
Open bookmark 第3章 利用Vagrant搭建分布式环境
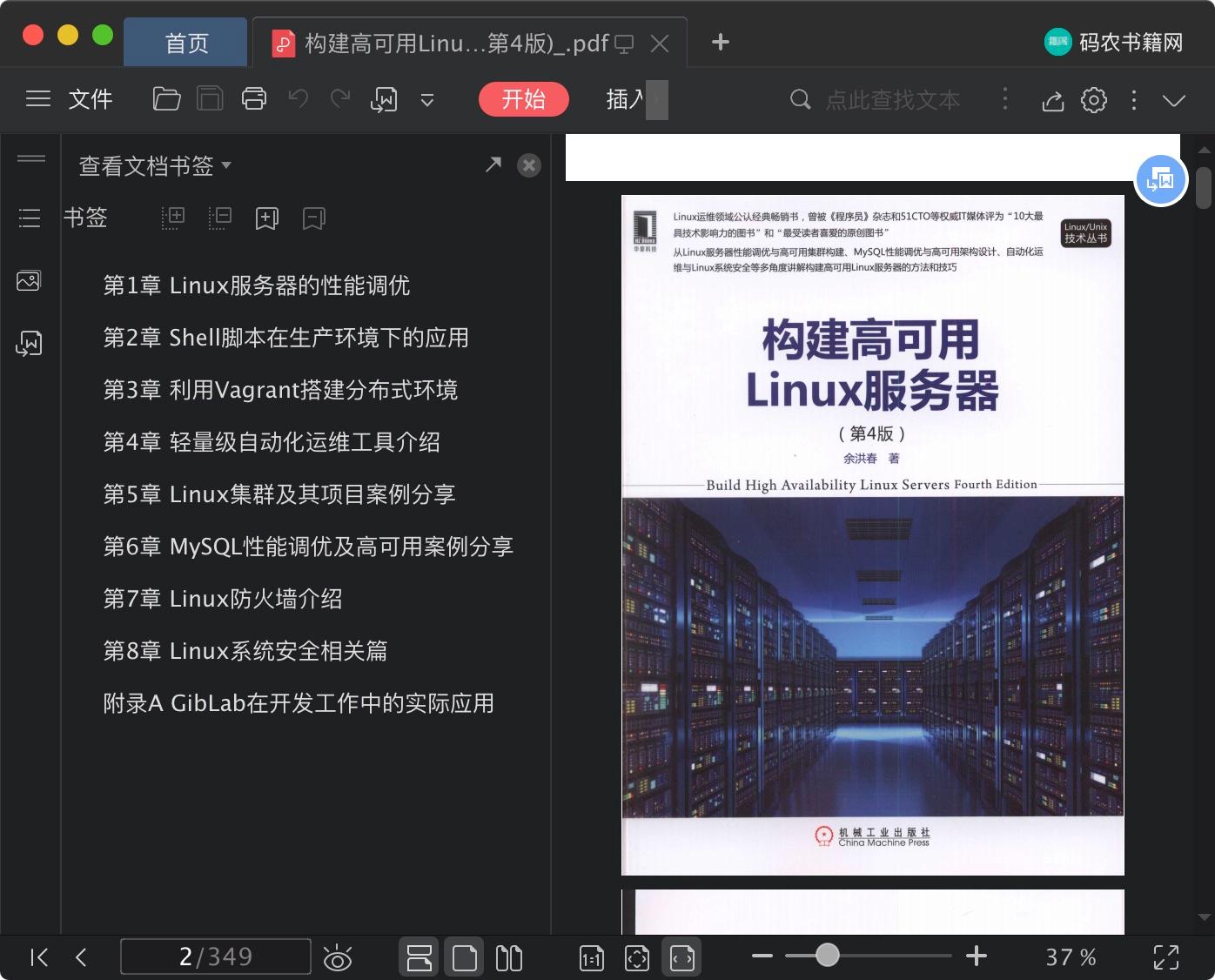[x=280, y=390]
